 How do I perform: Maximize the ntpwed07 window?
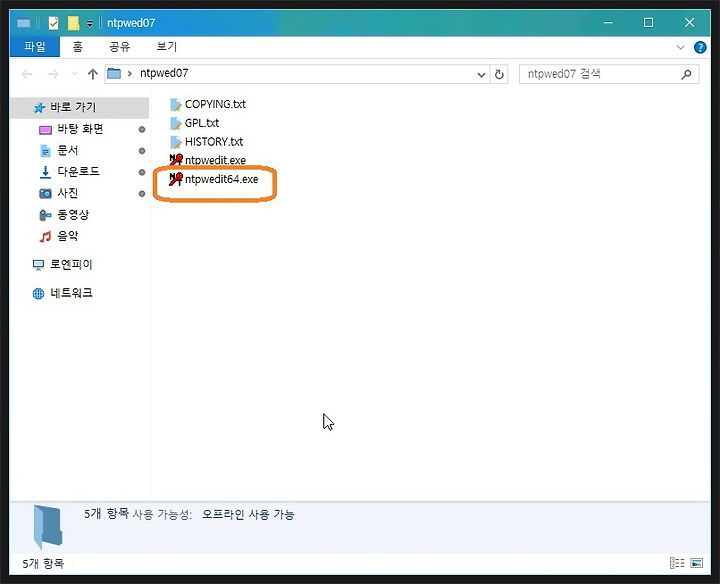tap(648, 22)
